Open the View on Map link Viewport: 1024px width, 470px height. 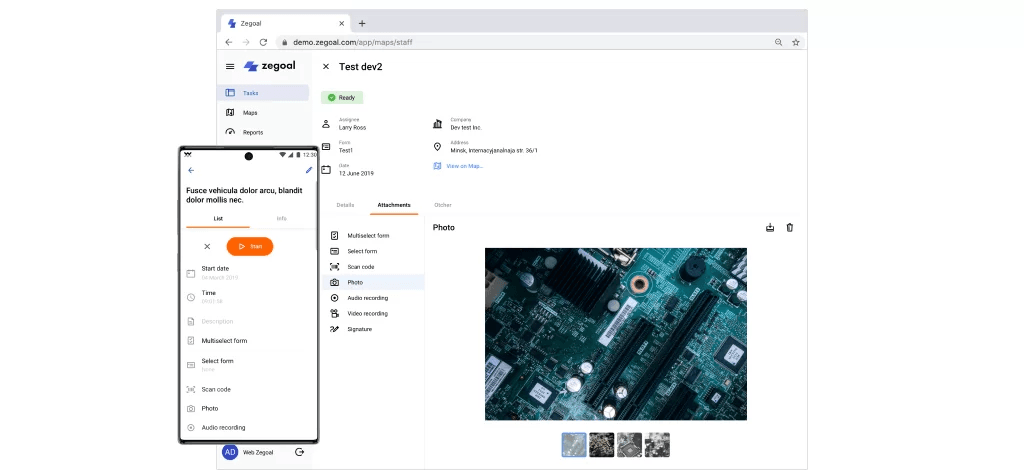click(x=464, y=166)
